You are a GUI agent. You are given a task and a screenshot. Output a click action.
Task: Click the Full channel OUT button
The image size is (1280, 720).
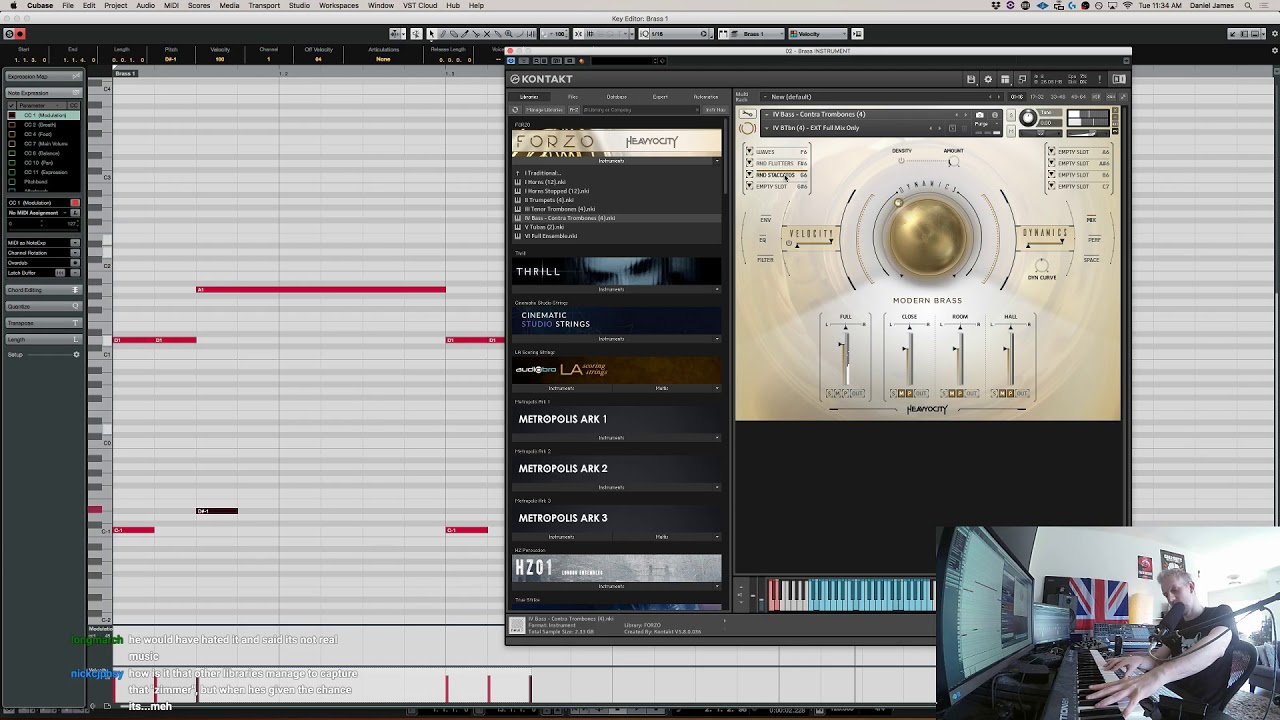(x=857, y=394)
